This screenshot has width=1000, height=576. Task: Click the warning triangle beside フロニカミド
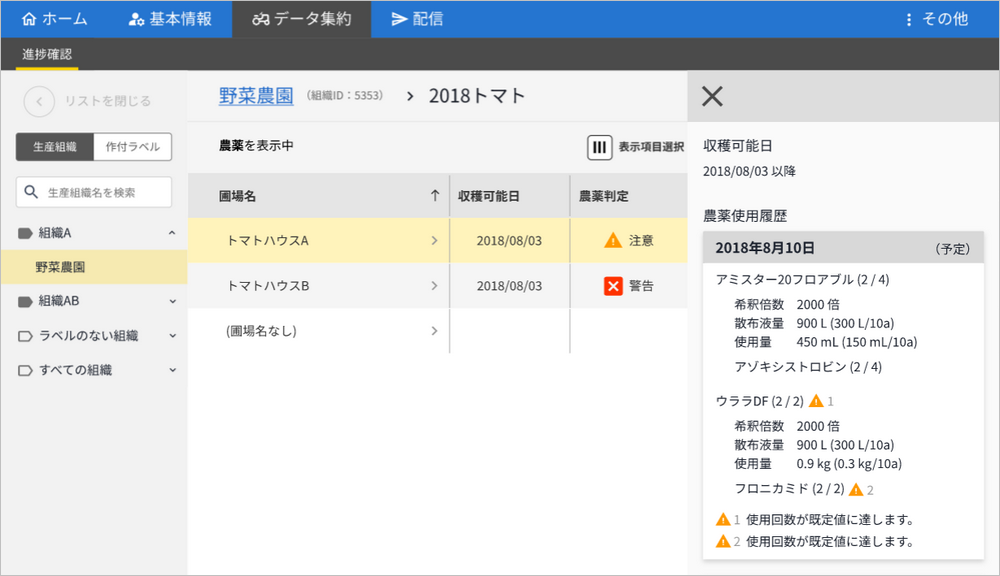click(855, 489)
